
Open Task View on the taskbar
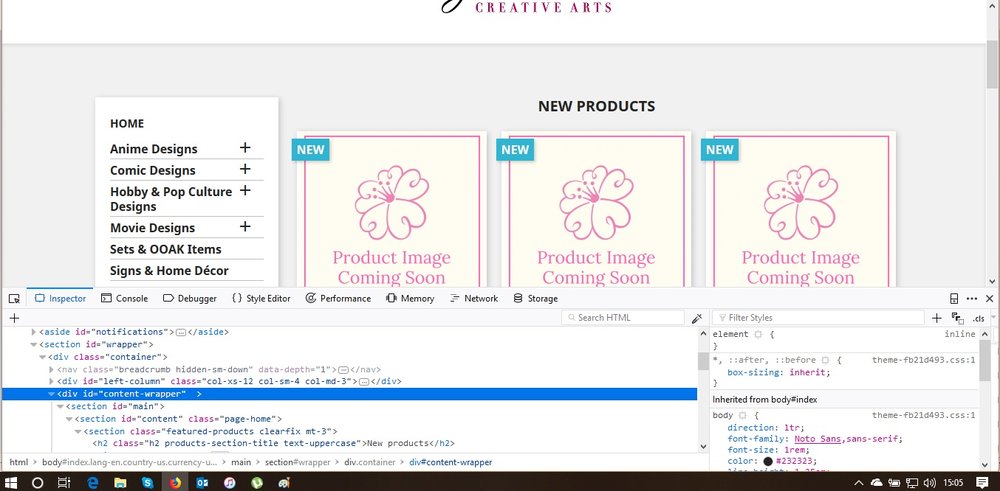[x=64, y=483]
